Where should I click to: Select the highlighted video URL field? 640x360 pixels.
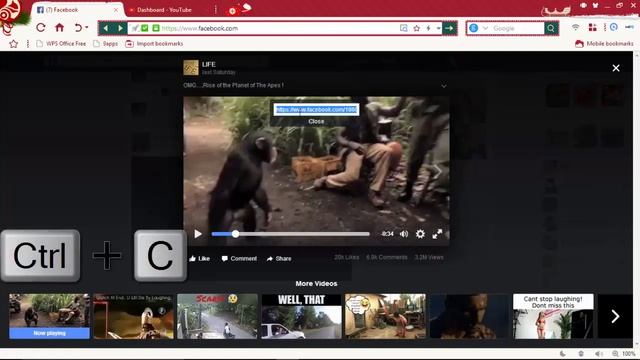pyautogui.click(x=316, y=109)
